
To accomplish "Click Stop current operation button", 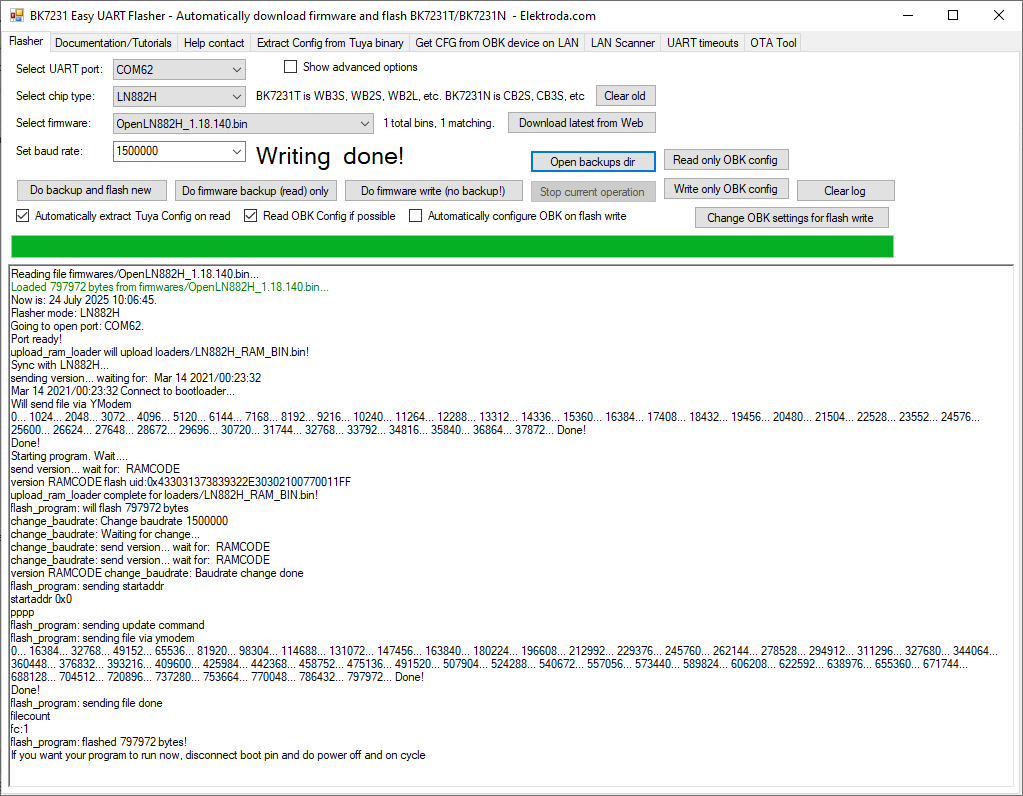I will (x=592, y=192).
